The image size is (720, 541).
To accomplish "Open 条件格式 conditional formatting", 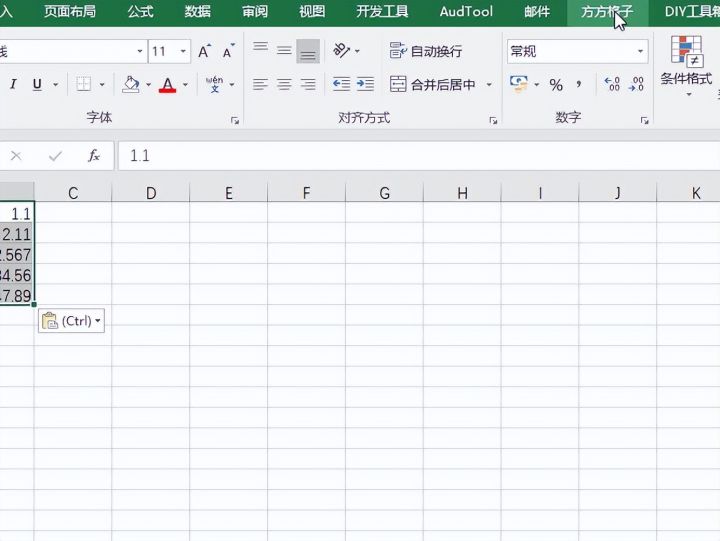I will [x=686, y=65].
